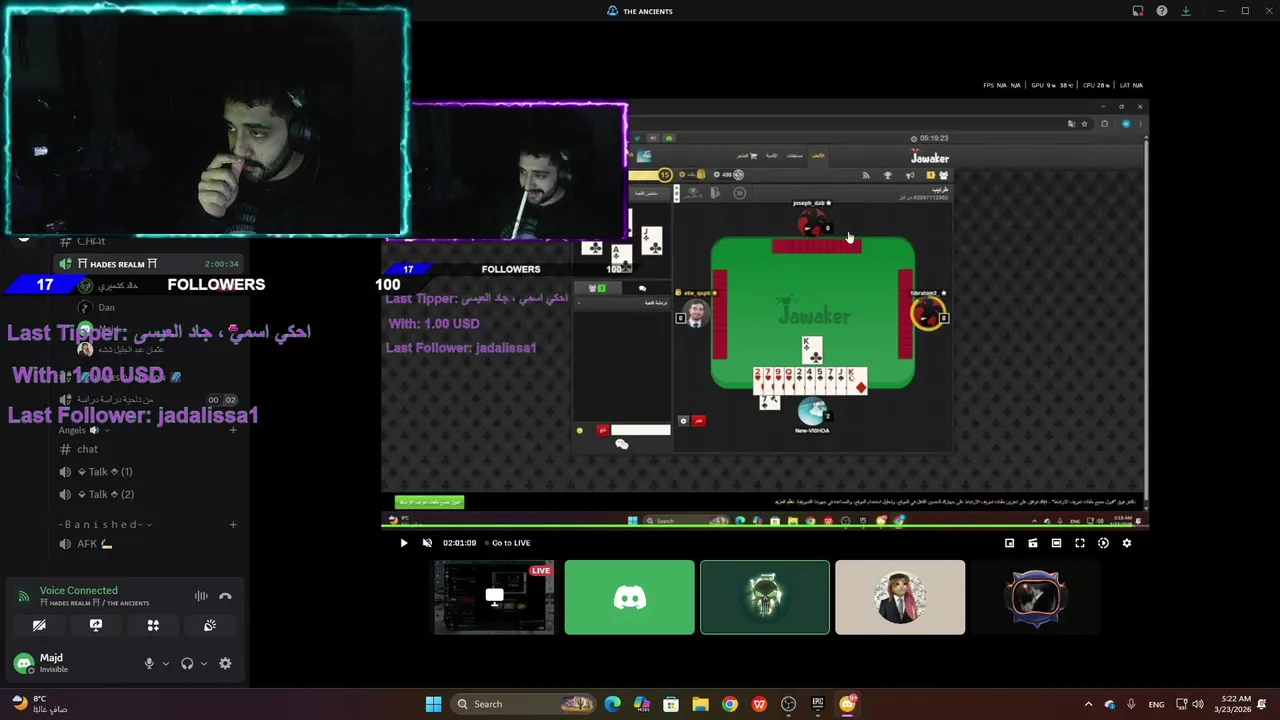Viewport: 1280px width, 720px height.
Task: Open the clock and date panel
Action: 1232,704
